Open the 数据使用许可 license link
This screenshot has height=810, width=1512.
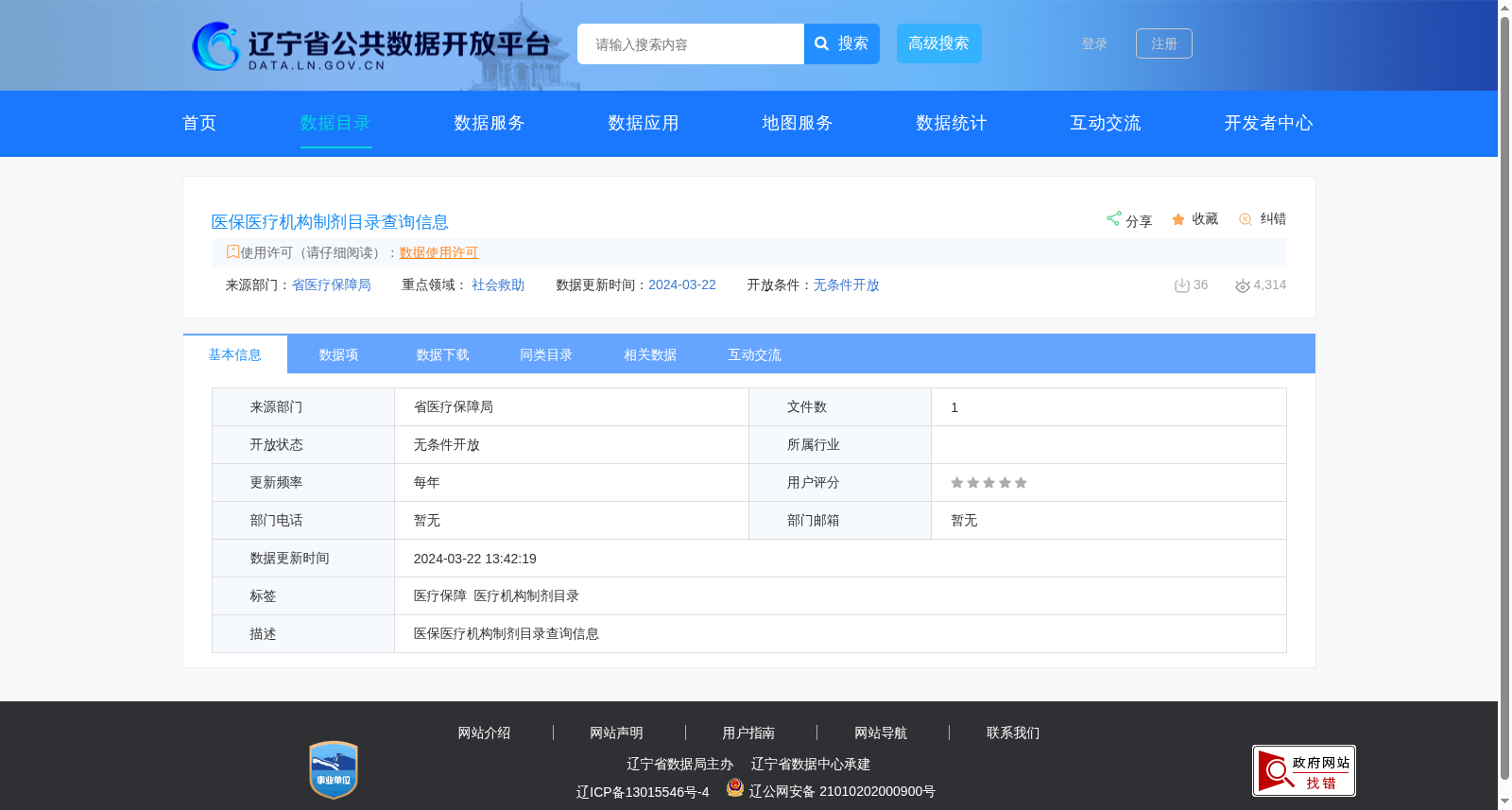tap(438, 252)
